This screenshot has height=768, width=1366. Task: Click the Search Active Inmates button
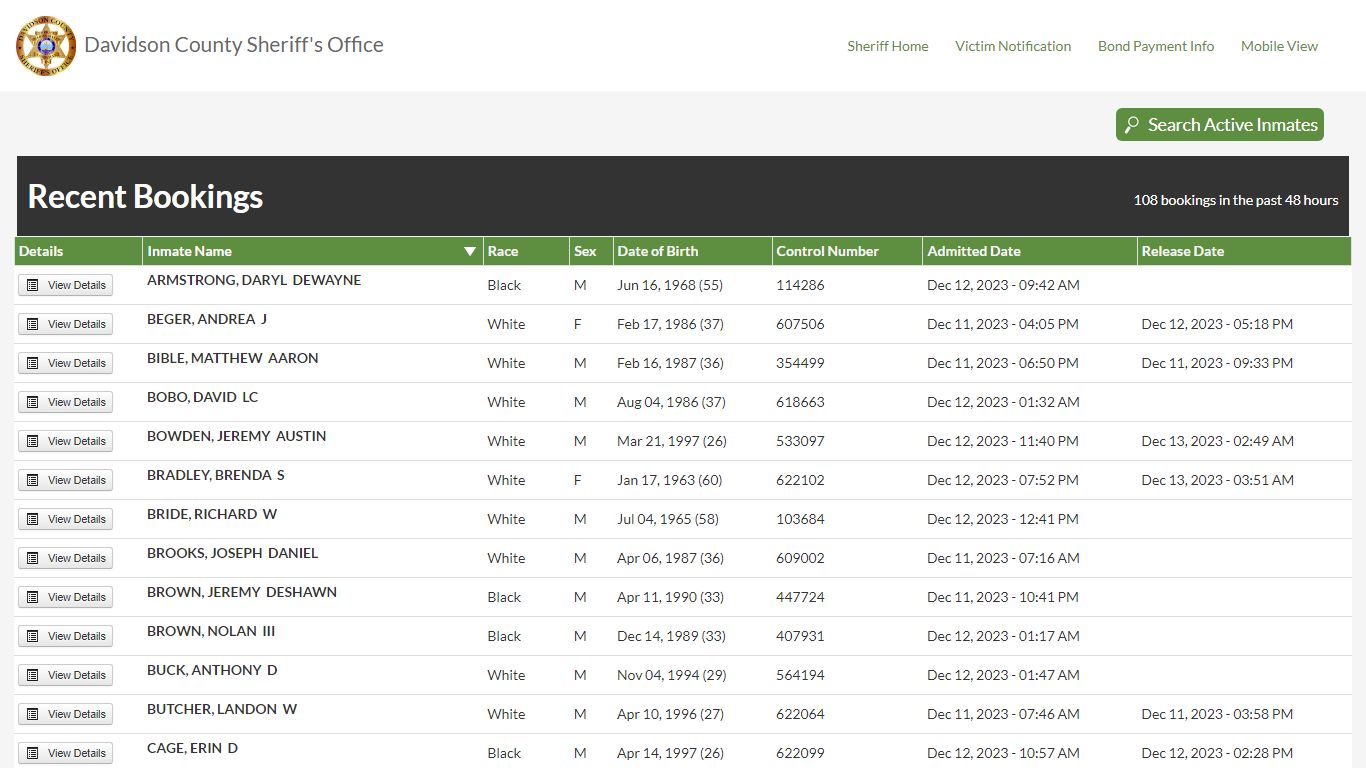click(1220, 125)
